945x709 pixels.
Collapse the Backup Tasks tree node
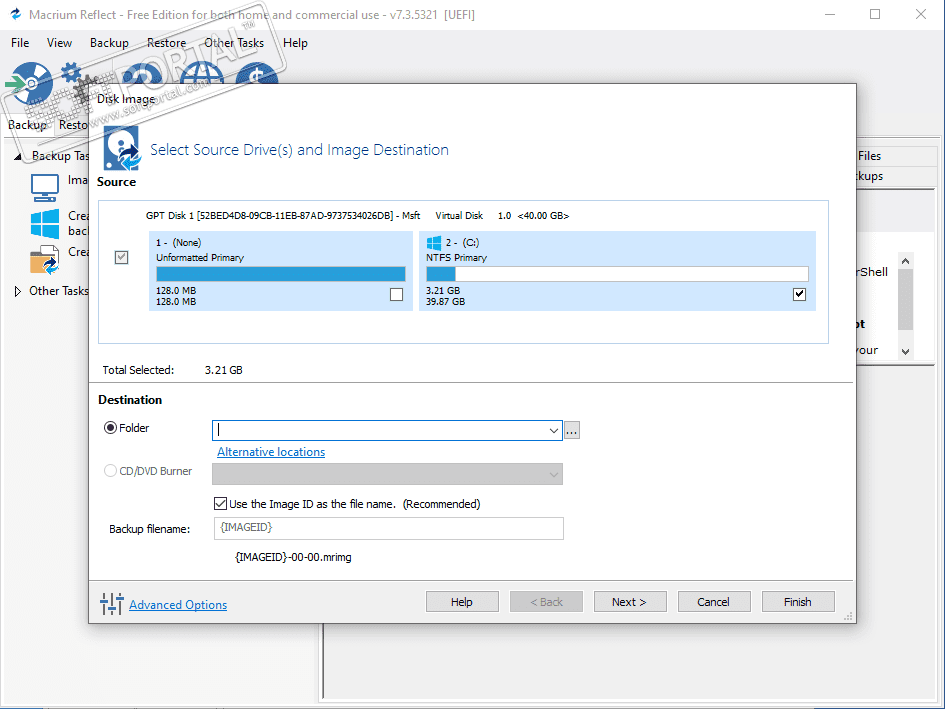(x=17, y=156)
